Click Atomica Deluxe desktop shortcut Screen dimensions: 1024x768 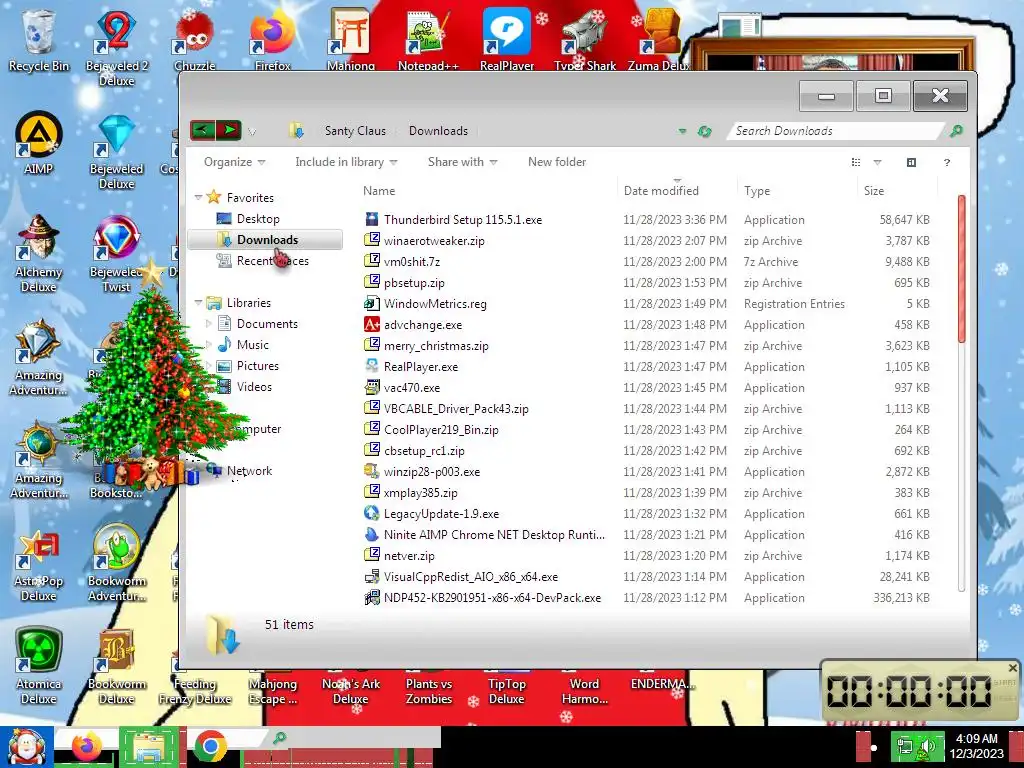tap(39, 666)
